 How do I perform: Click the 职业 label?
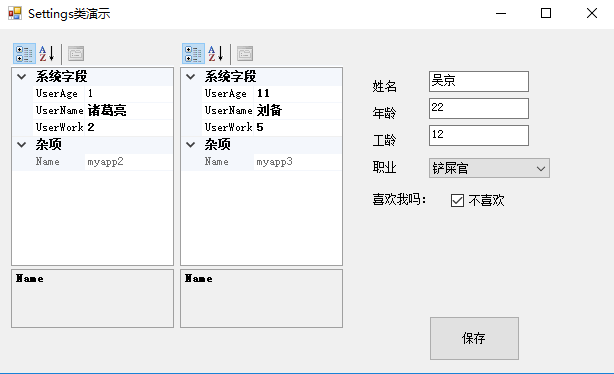[x=385, y=168]
